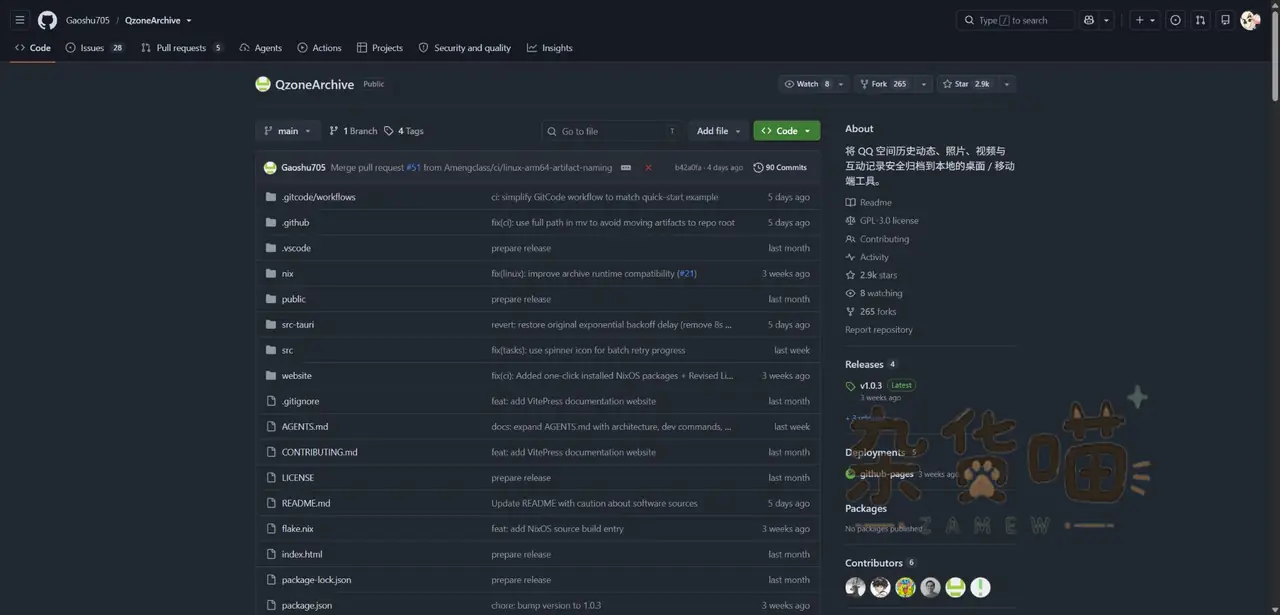The height and width of the screenshot is (615, 1280).
Task: Click the Type / to search box
Action: coord(1015,20)
